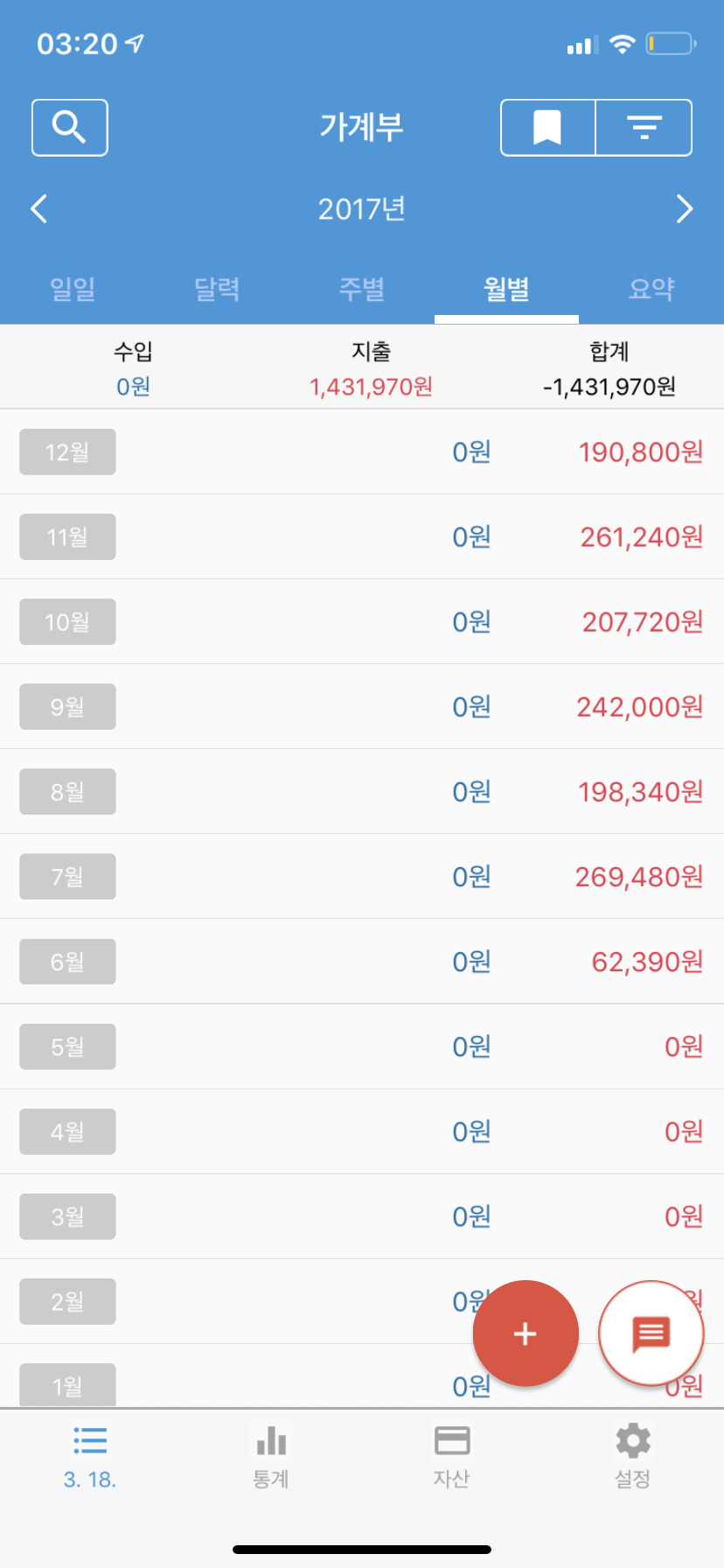Expand the 9월 month row
The image size is (724, 1568).
click(67, 707)
